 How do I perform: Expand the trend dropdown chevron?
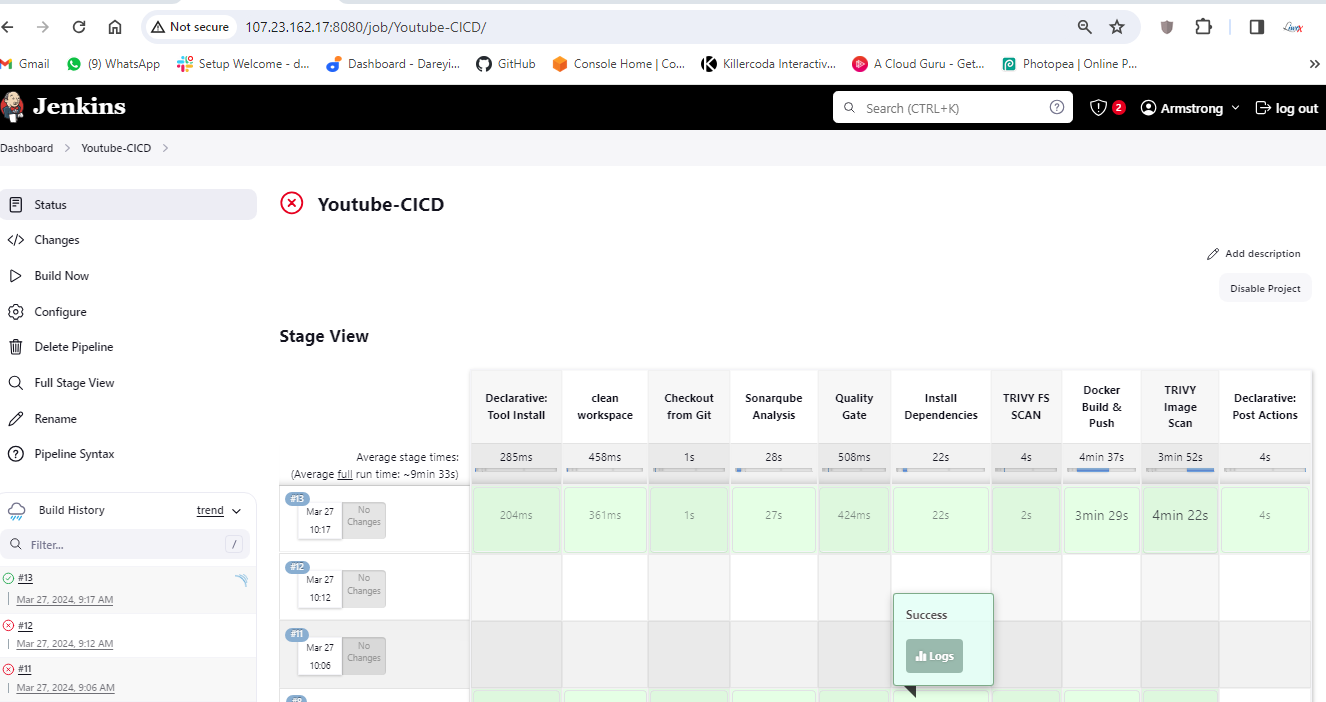[x=237, y=511]
